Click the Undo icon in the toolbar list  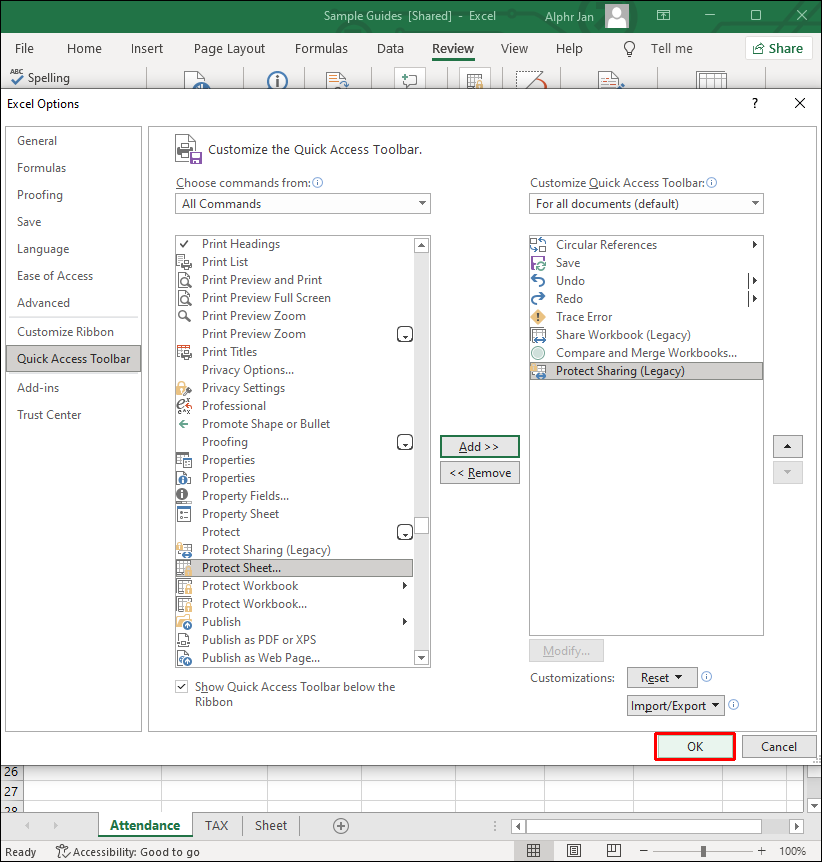(x=538, y=281)
